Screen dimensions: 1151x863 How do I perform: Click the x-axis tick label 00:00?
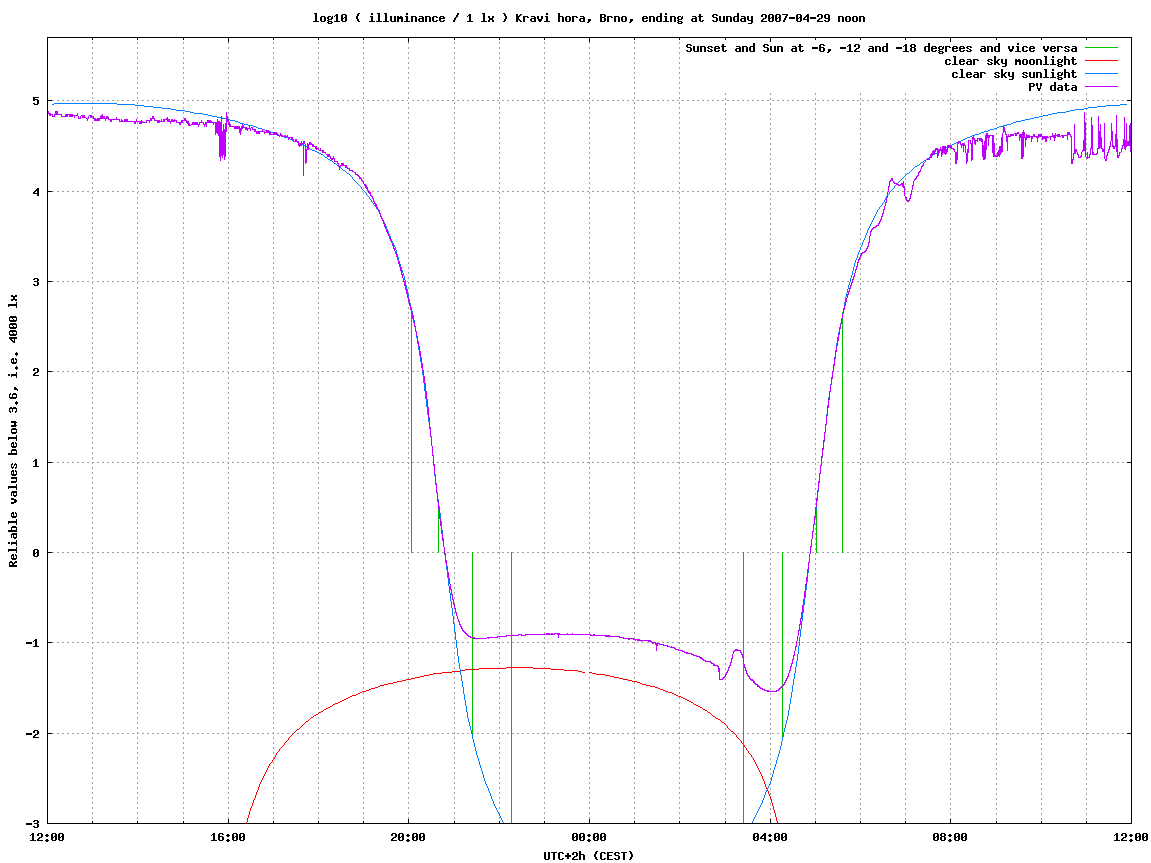tap(589, 838)
